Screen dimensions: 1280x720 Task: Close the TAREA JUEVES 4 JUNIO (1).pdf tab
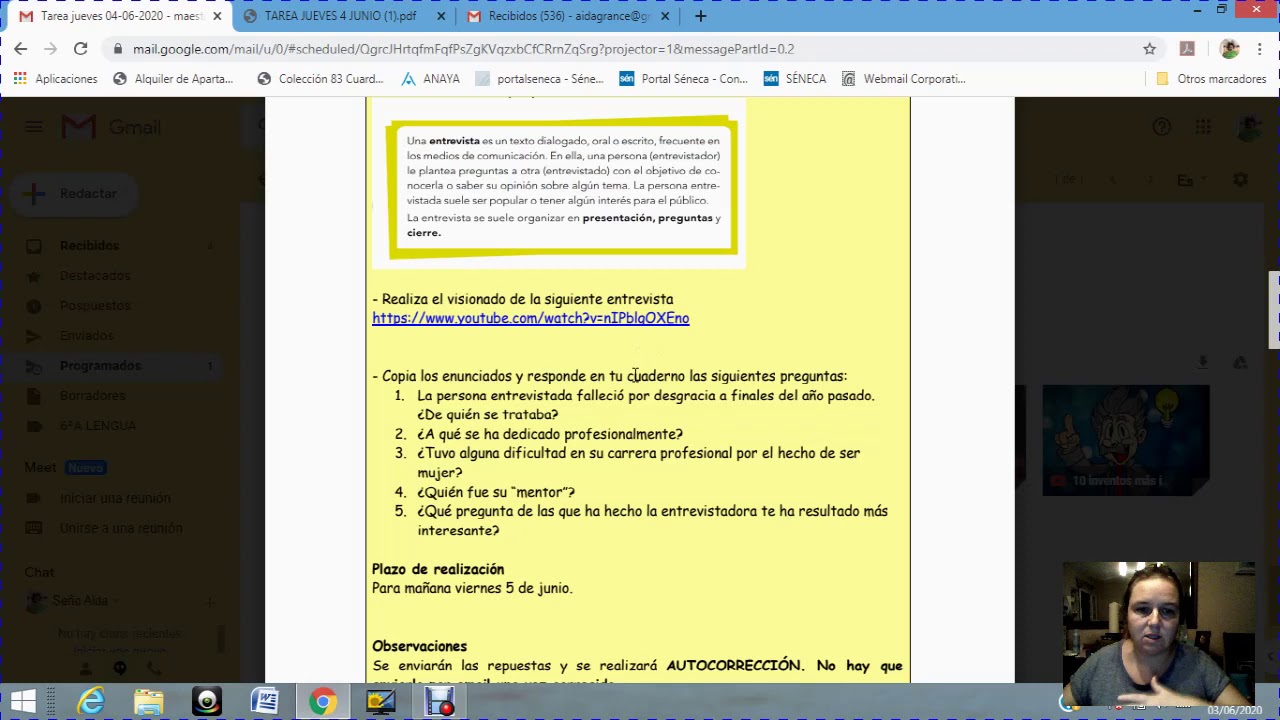(441, 16)
